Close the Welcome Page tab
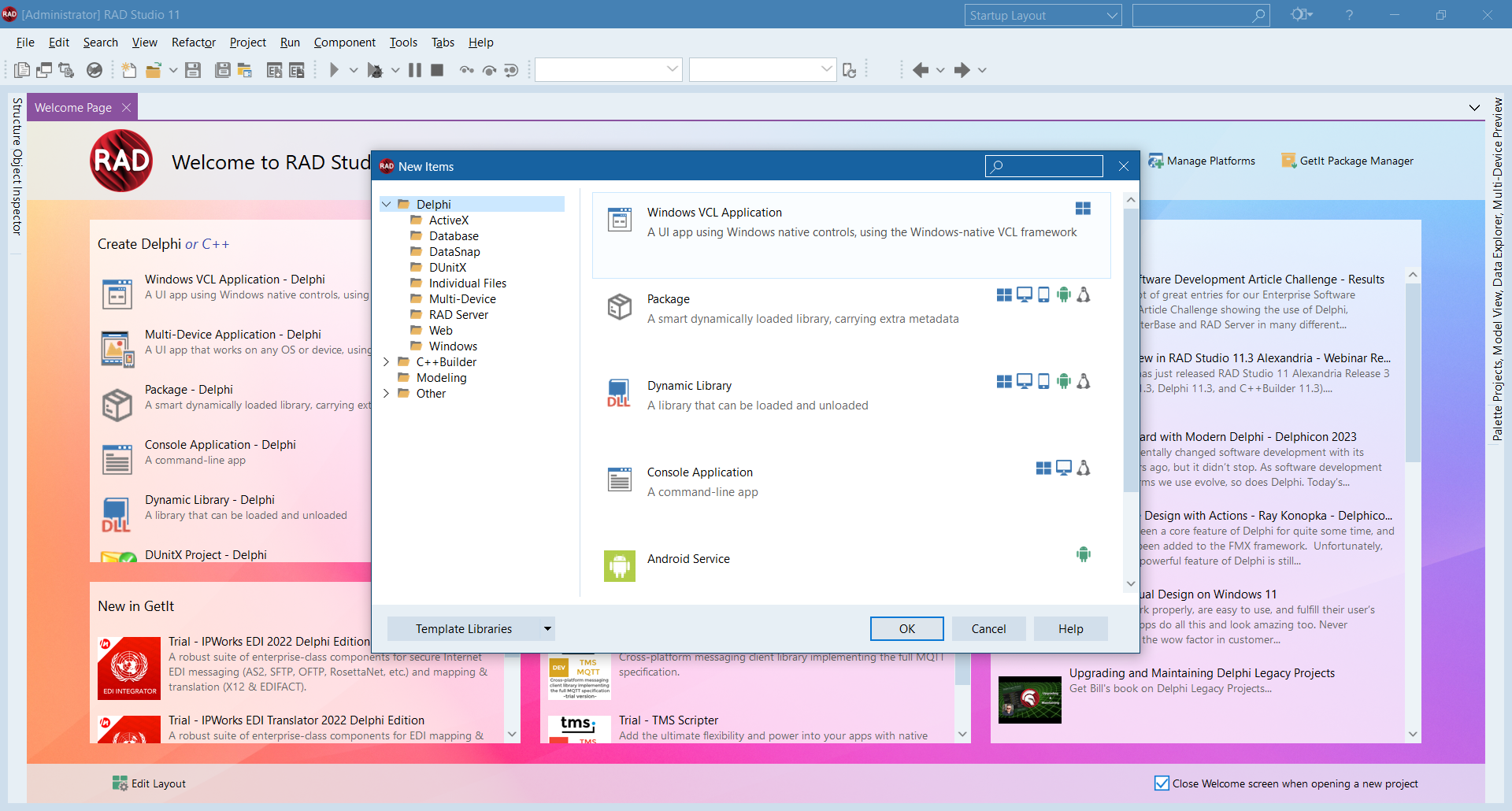Viewport: 1512px width, 811px height. click(126, 108)
